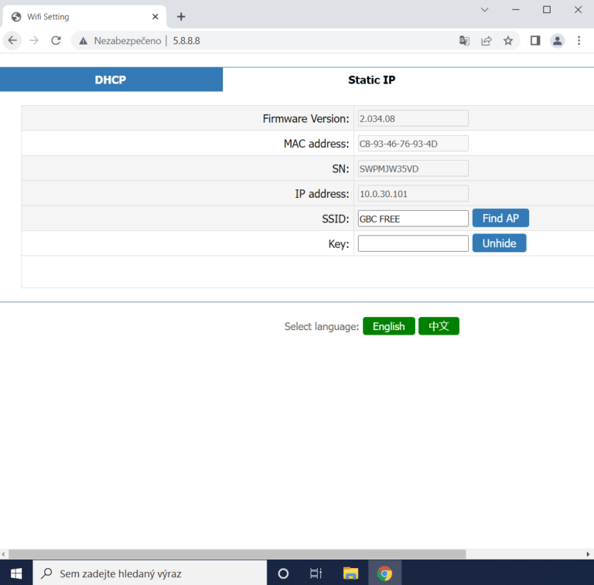The image size is (594, 585).
Task: Click the browser back arrow
Action: [x=13, y=41]
